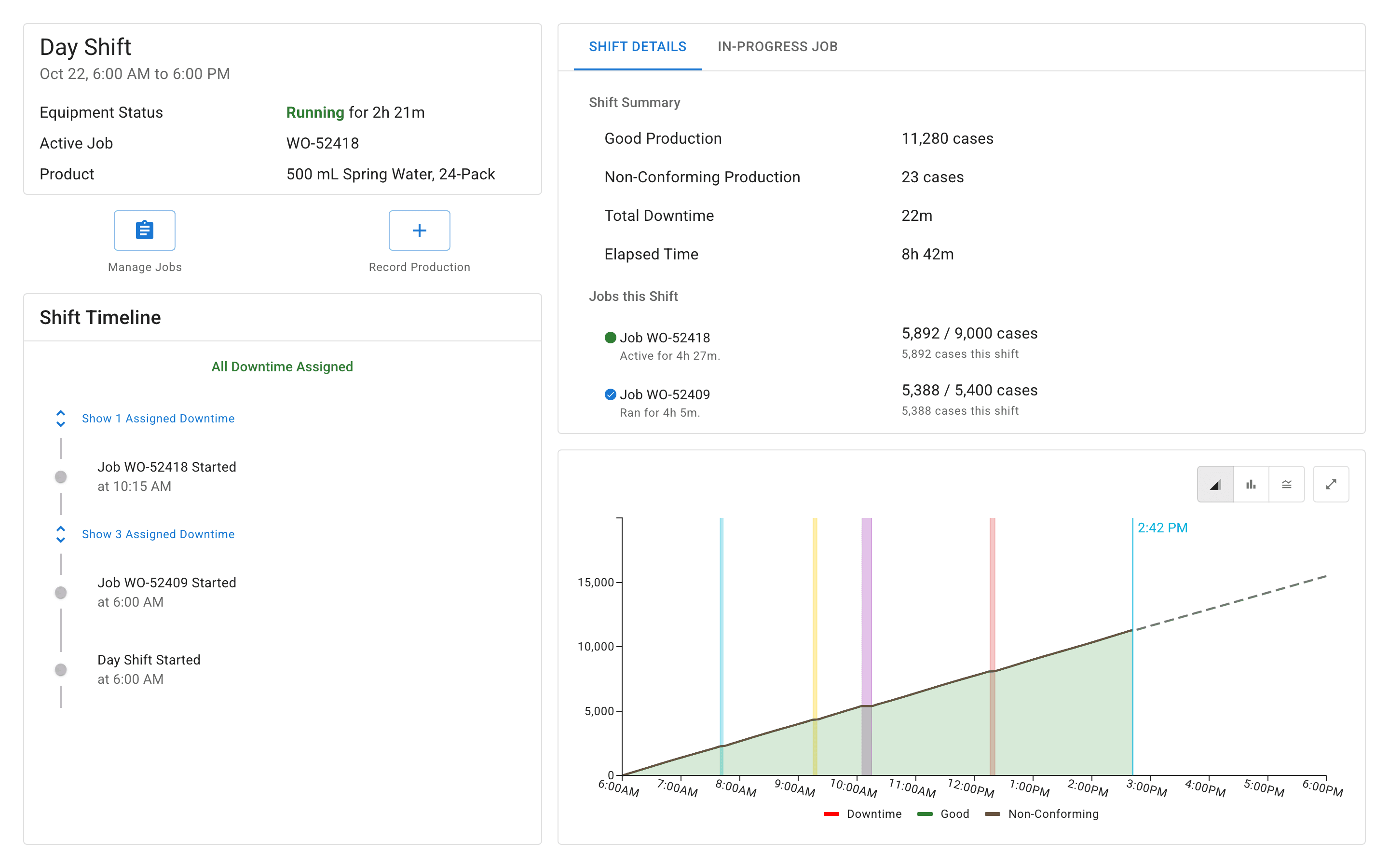The height and width of the screenshot is (868, 1389).
Task: Click the '23 cases' Non-Conforming value
Action: pos(932,177)
